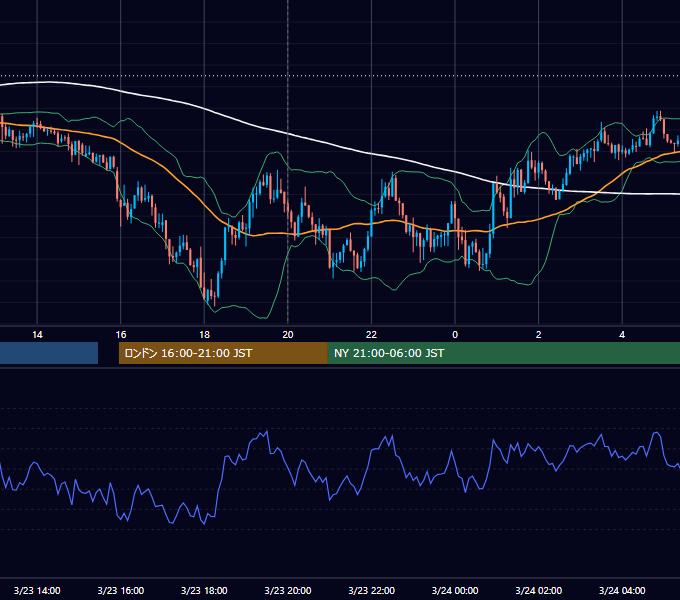Click hour label 2 on price chart axis
The image size is (680, 600).
pos(539,335)
